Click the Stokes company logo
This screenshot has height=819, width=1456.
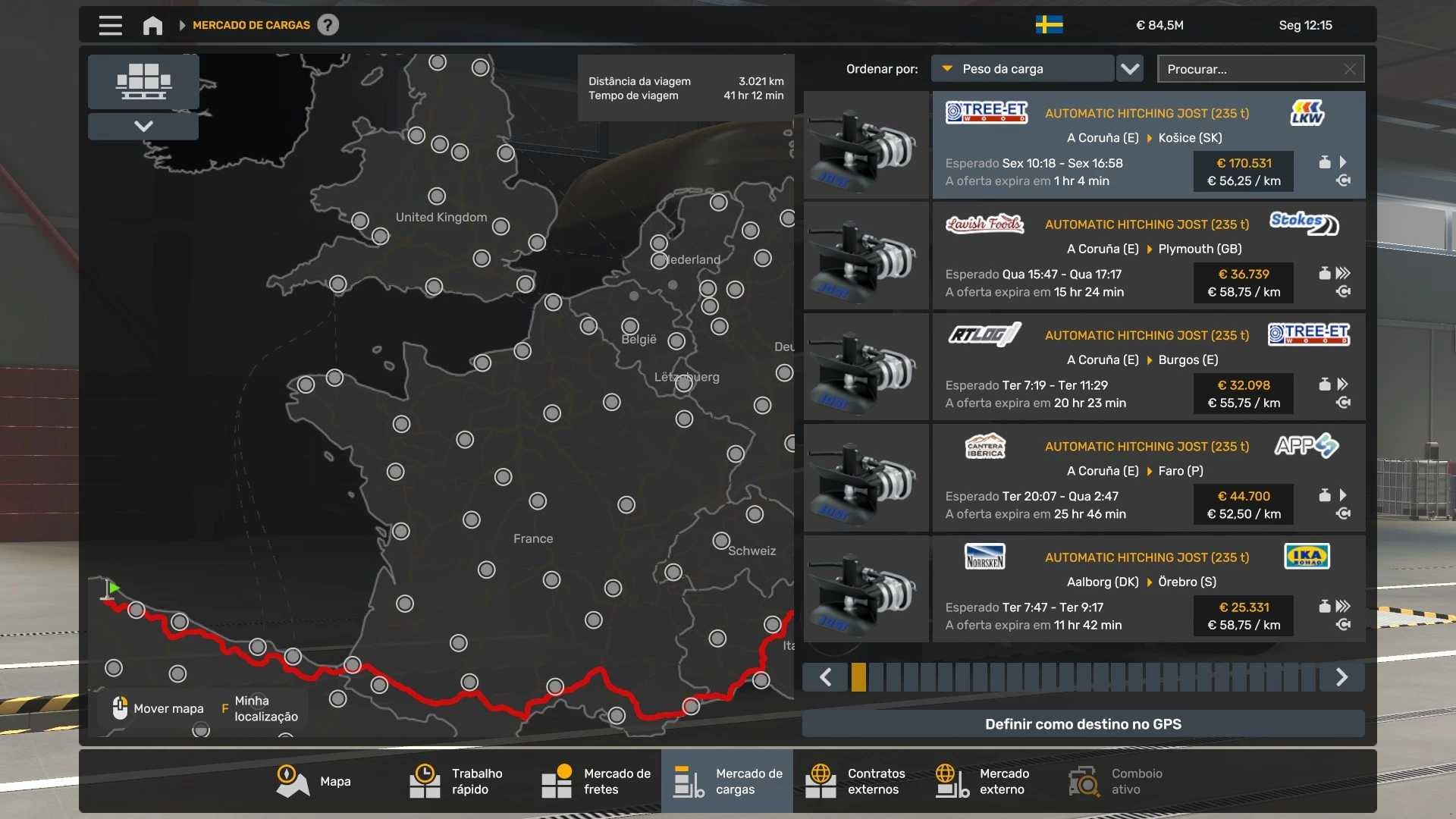1304,223
